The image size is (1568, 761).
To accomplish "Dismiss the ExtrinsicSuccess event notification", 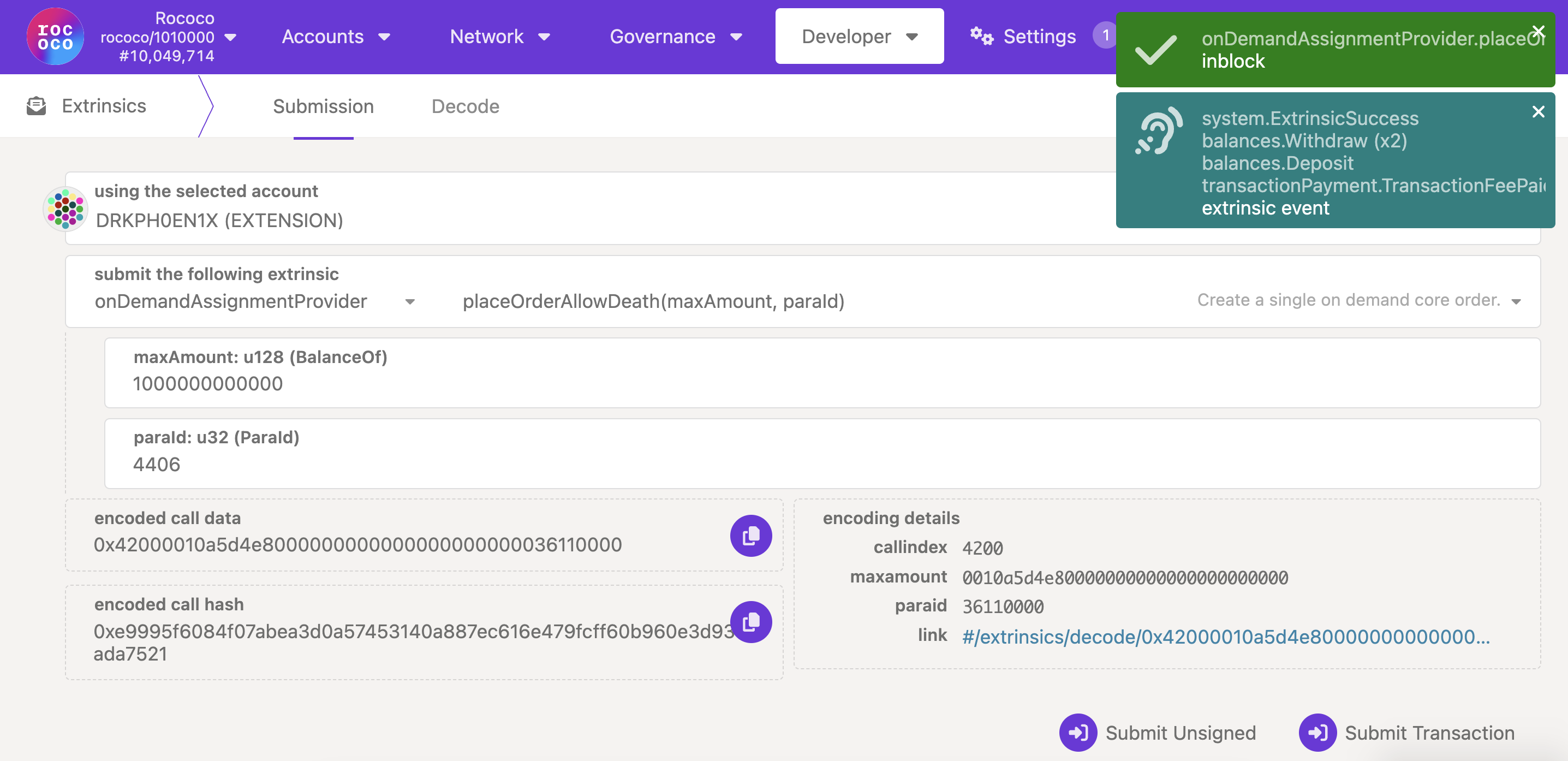I will (1539, 111).
